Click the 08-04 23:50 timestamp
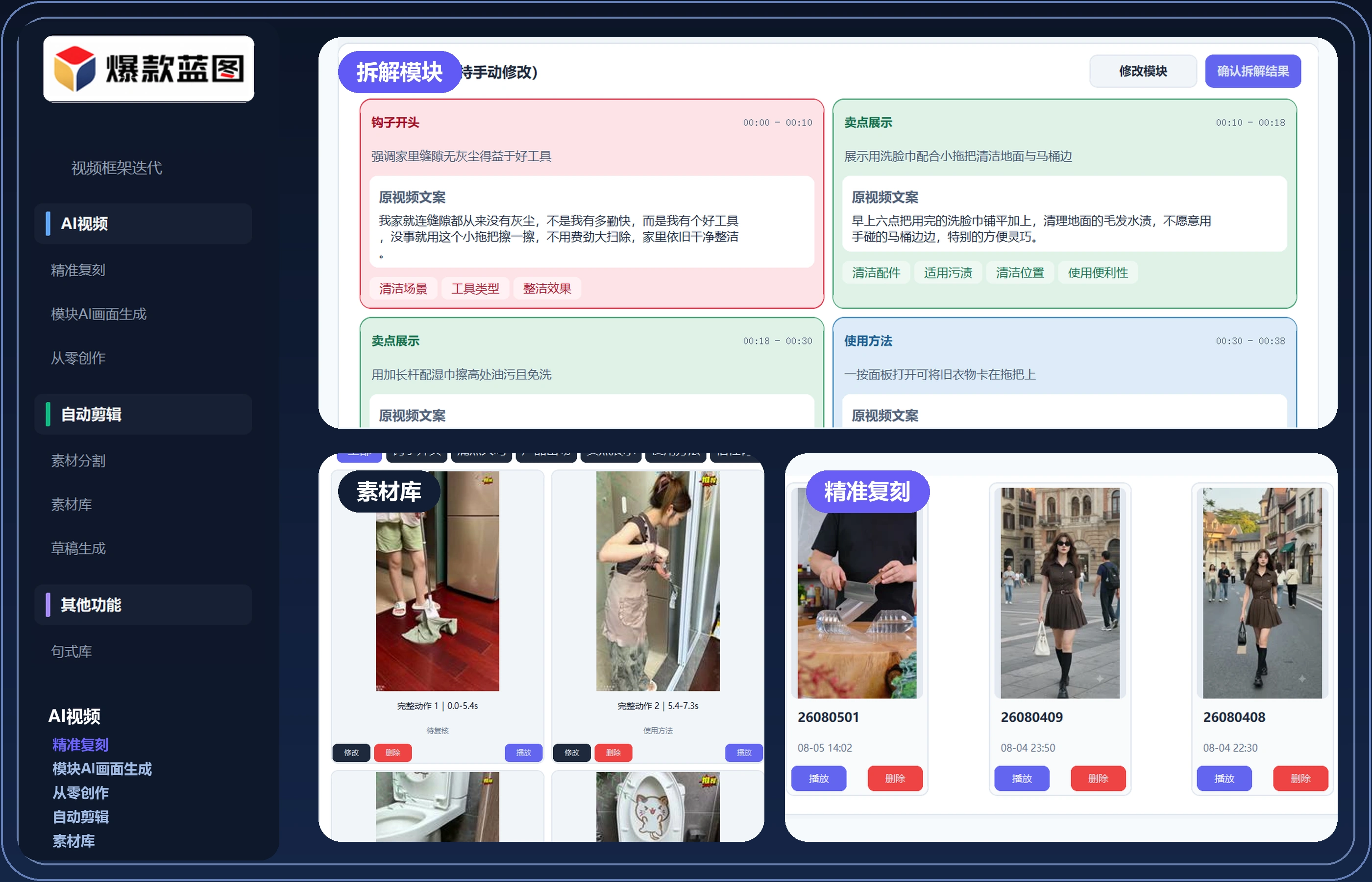 [1028, 748]
